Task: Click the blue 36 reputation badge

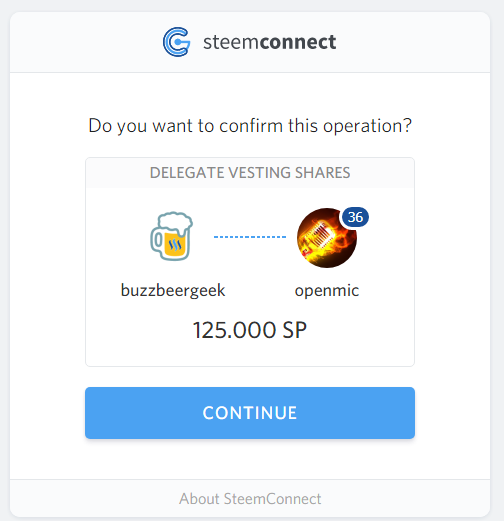Action: [x=355, y=217]
